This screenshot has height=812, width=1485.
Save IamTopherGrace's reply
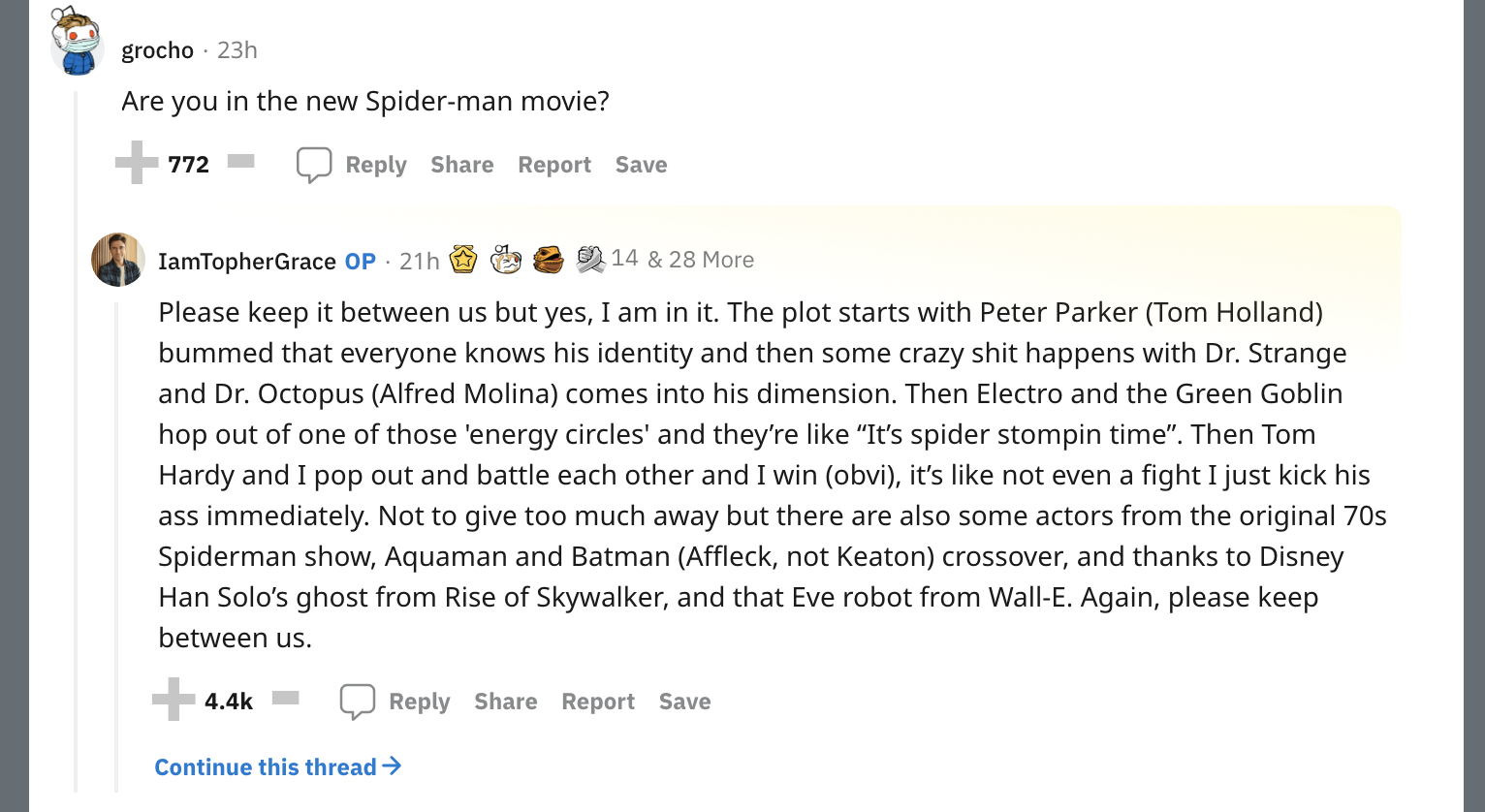click(x=684, y=702)
